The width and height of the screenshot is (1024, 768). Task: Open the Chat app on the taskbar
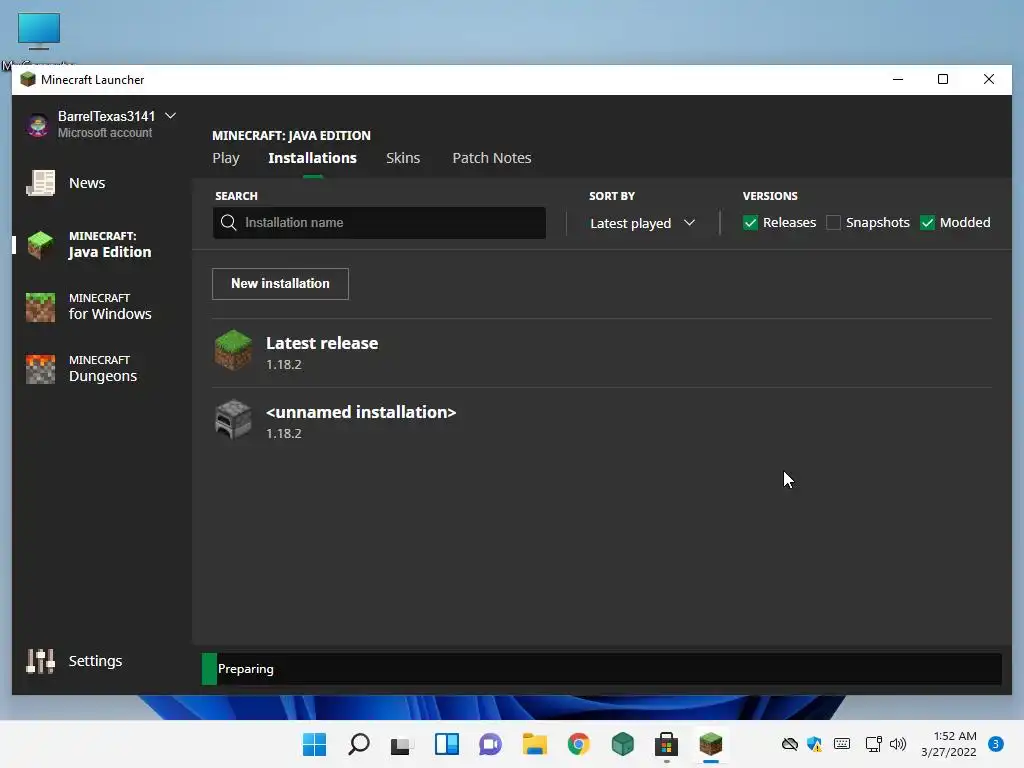pyautogui.click(x=490, y=744)
